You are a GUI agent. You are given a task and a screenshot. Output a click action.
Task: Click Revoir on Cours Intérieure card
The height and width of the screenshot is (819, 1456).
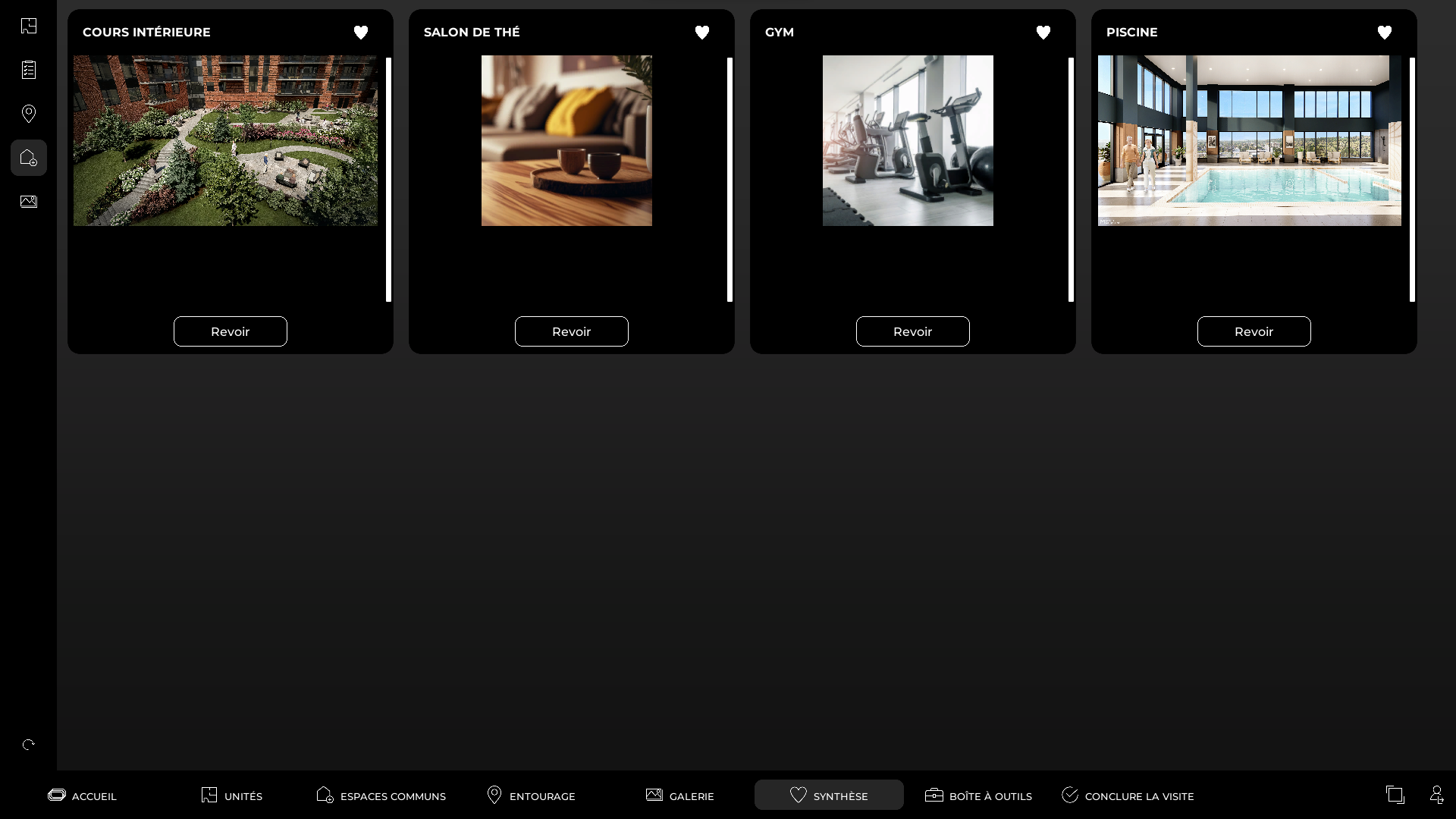point(231,331)
